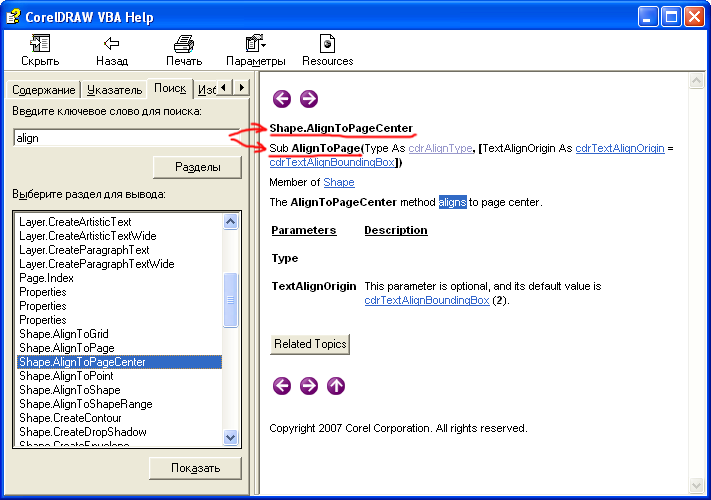Click bottom purple up arrow
Image resolution: width=711 pixels, height=500 pixels.
pyautogui.click(x=336, y=386)
